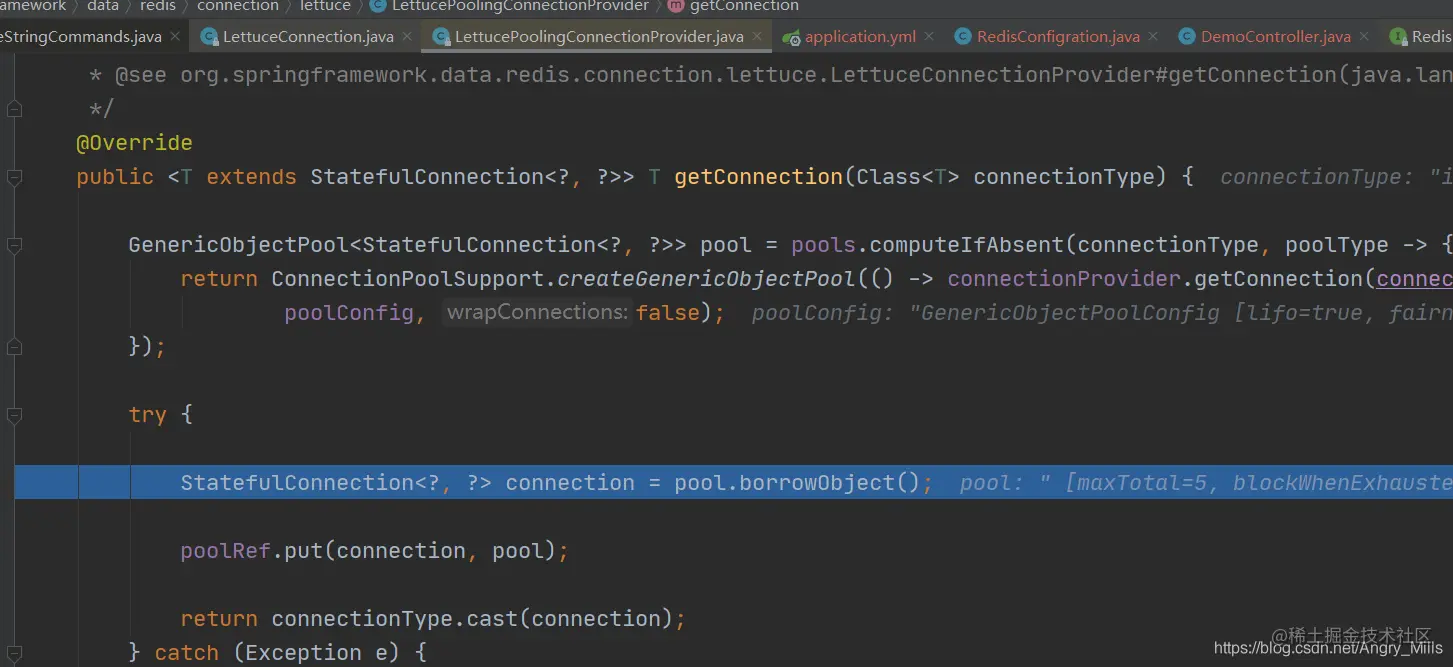Close the application.yml tab
The width and height of the screenshot is (1453, 667).
pos(929,36)
